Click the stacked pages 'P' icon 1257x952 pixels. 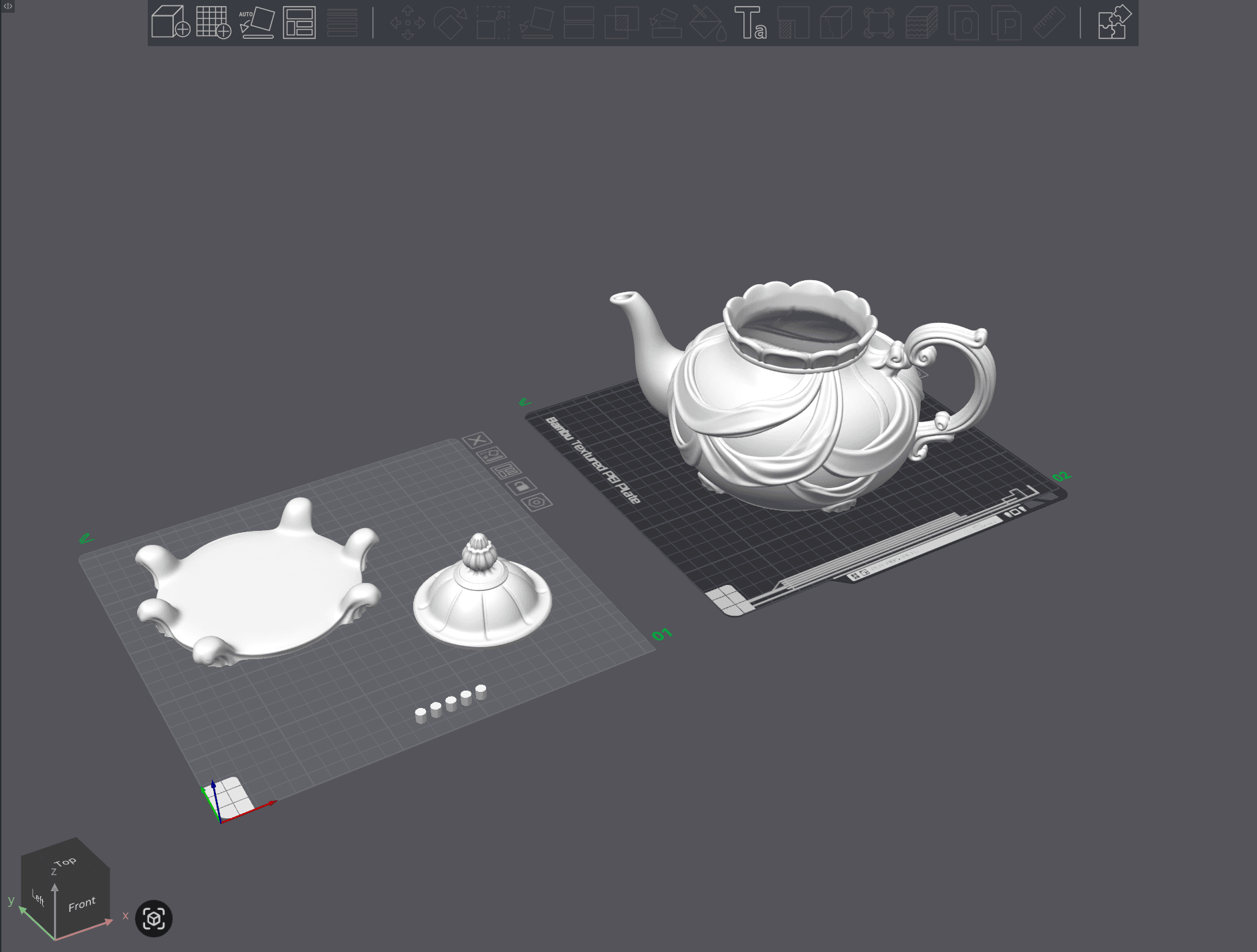pos(1007,22)
